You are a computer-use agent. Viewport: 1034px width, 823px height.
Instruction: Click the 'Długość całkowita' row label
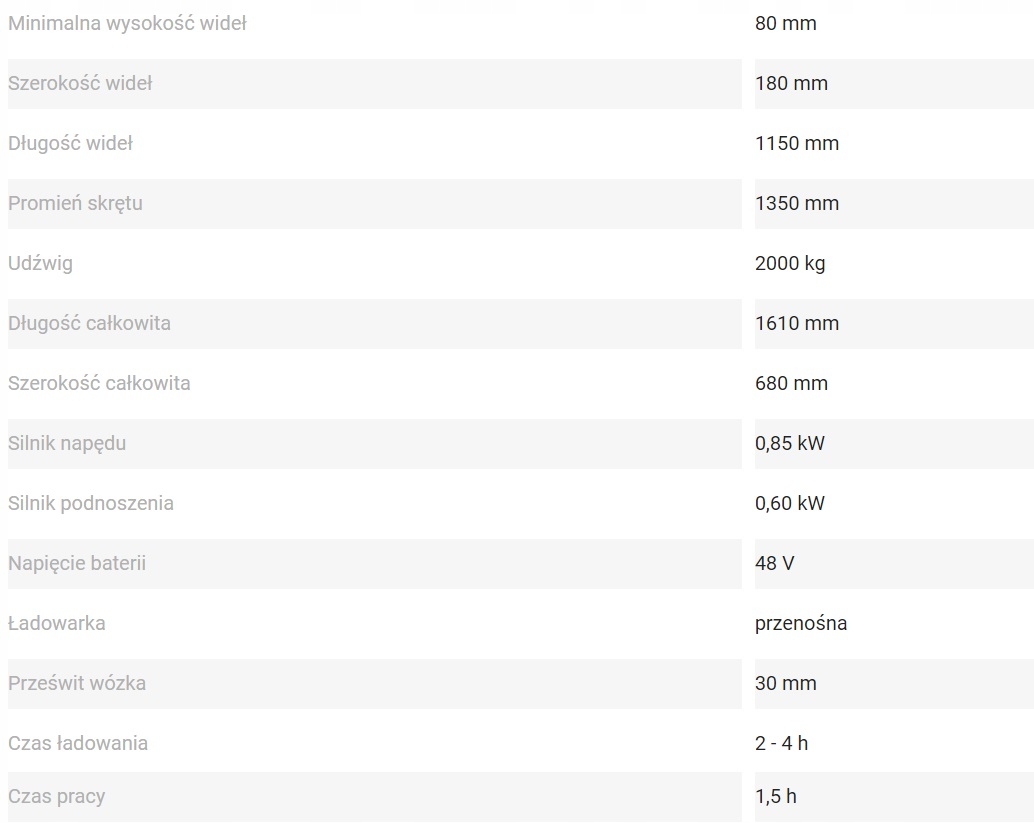click(x=89, y=323)
